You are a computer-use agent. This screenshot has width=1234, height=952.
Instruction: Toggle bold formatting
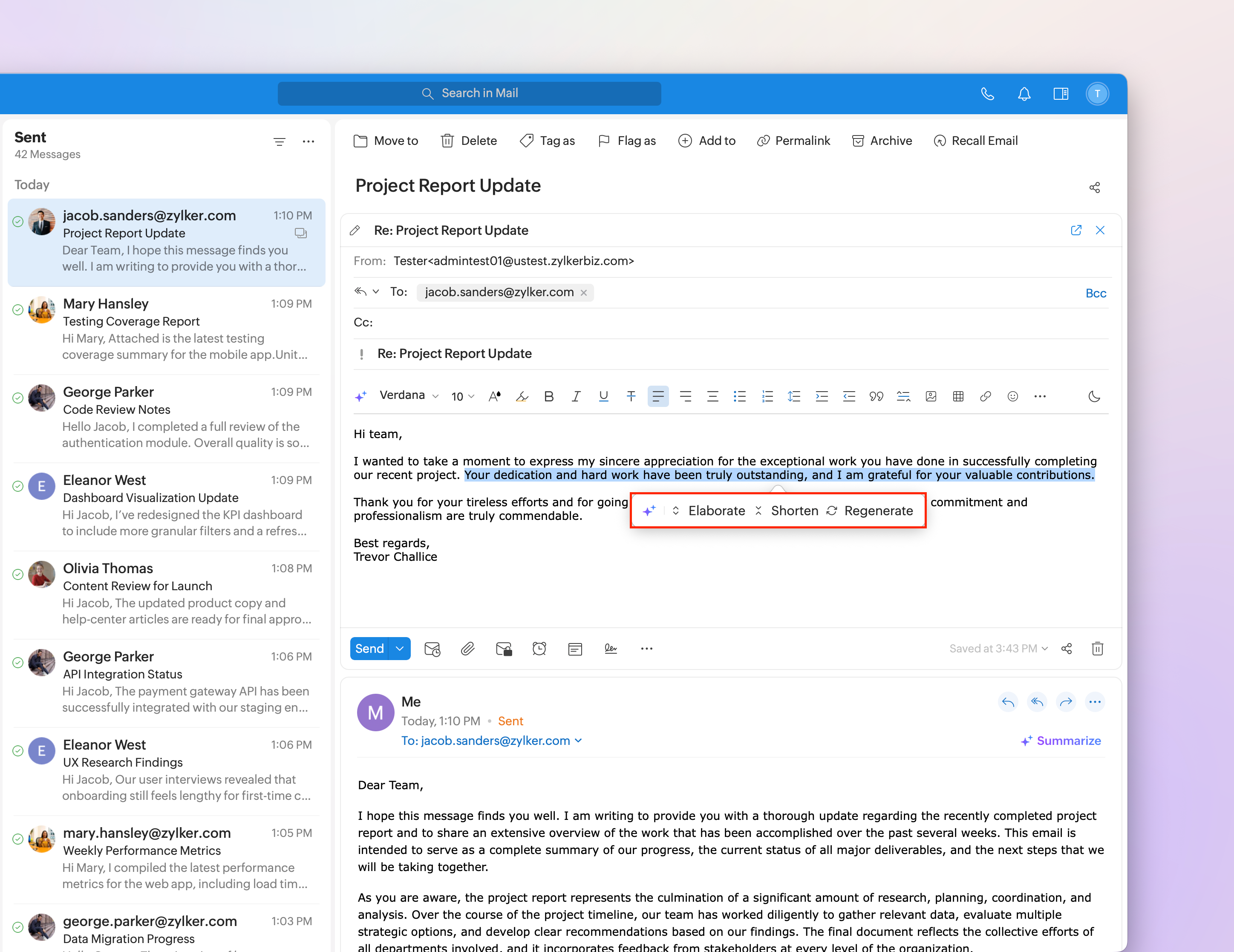click(548, 396)
